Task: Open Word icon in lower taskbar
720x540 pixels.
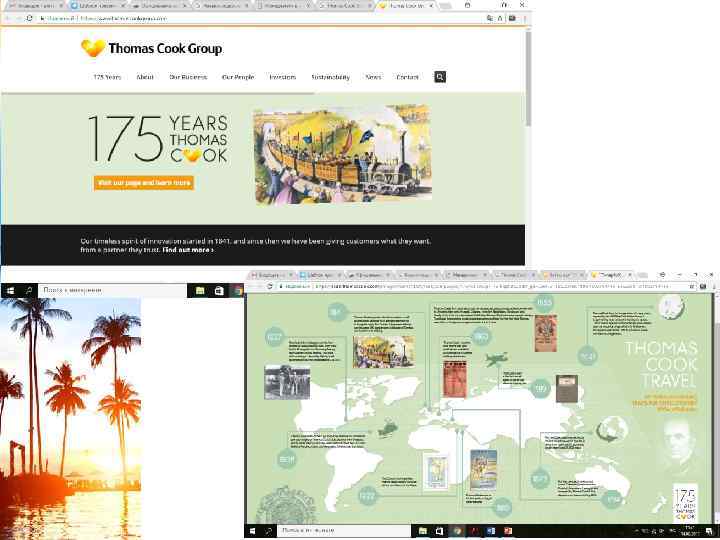Action: tap(491, 531)
